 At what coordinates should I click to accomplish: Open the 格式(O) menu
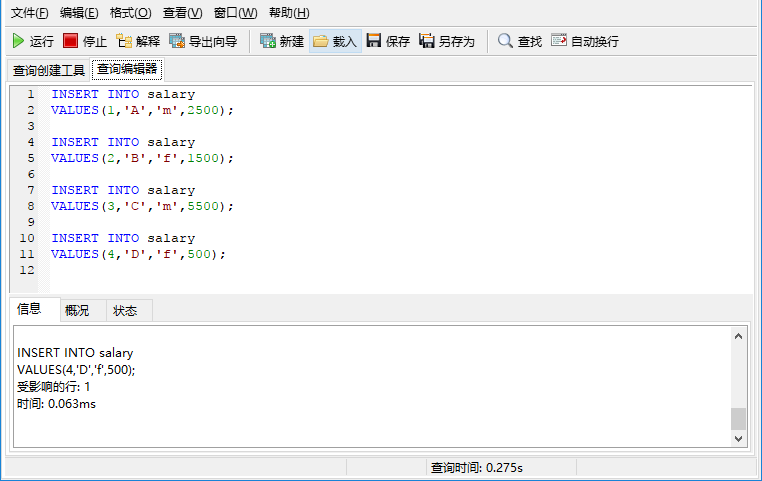point(131,13)
